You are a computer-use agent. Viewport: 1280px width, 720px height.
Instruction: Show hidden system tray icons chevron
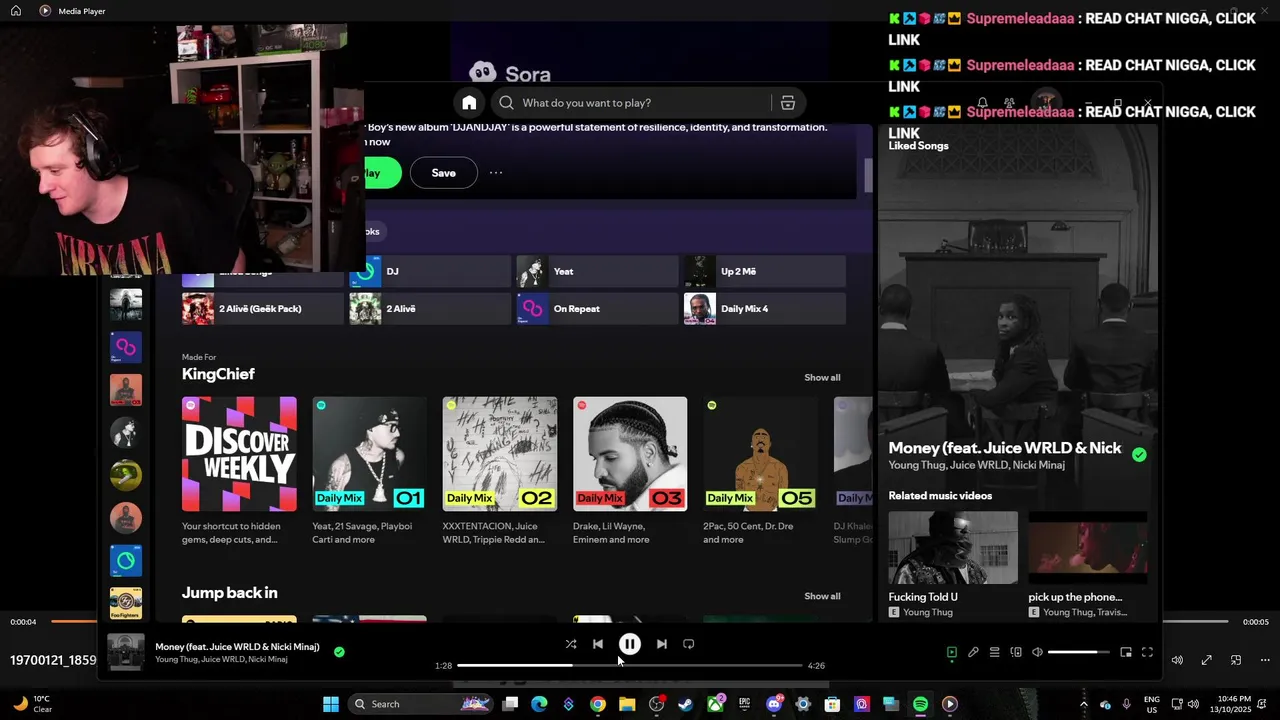click(1083, 704)
